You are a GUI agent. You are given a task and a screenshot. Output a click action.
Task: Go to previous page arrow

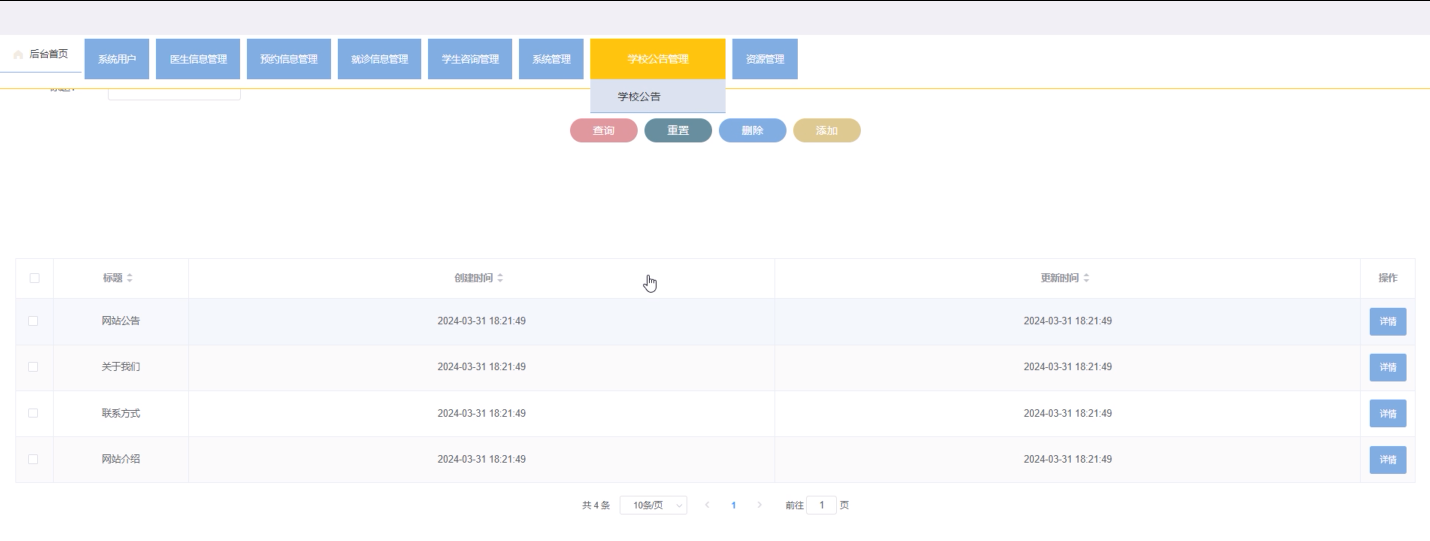click(x=707, y=506)
